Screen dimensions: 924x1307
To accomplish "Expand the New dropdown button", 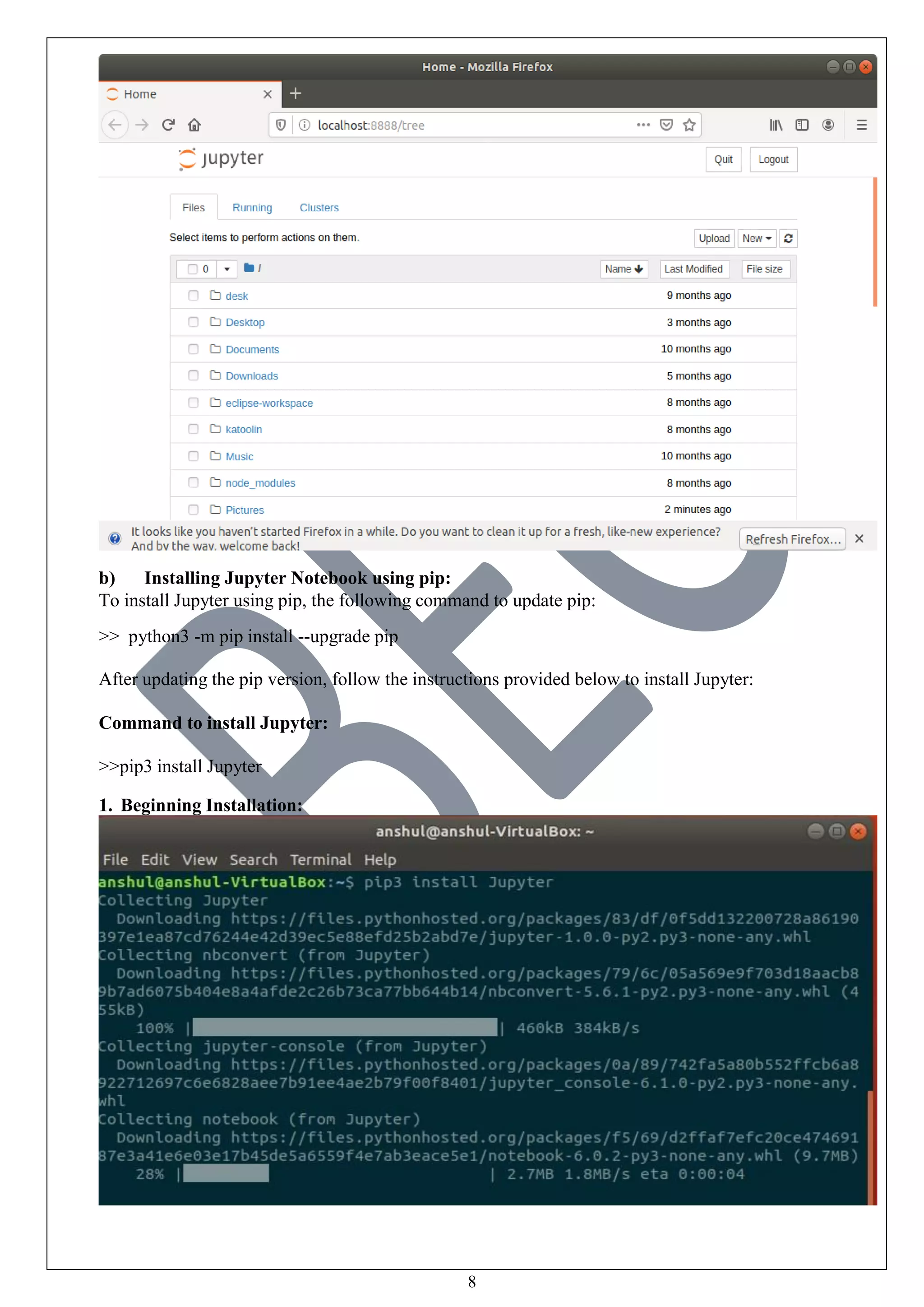I will coord(756,238).
